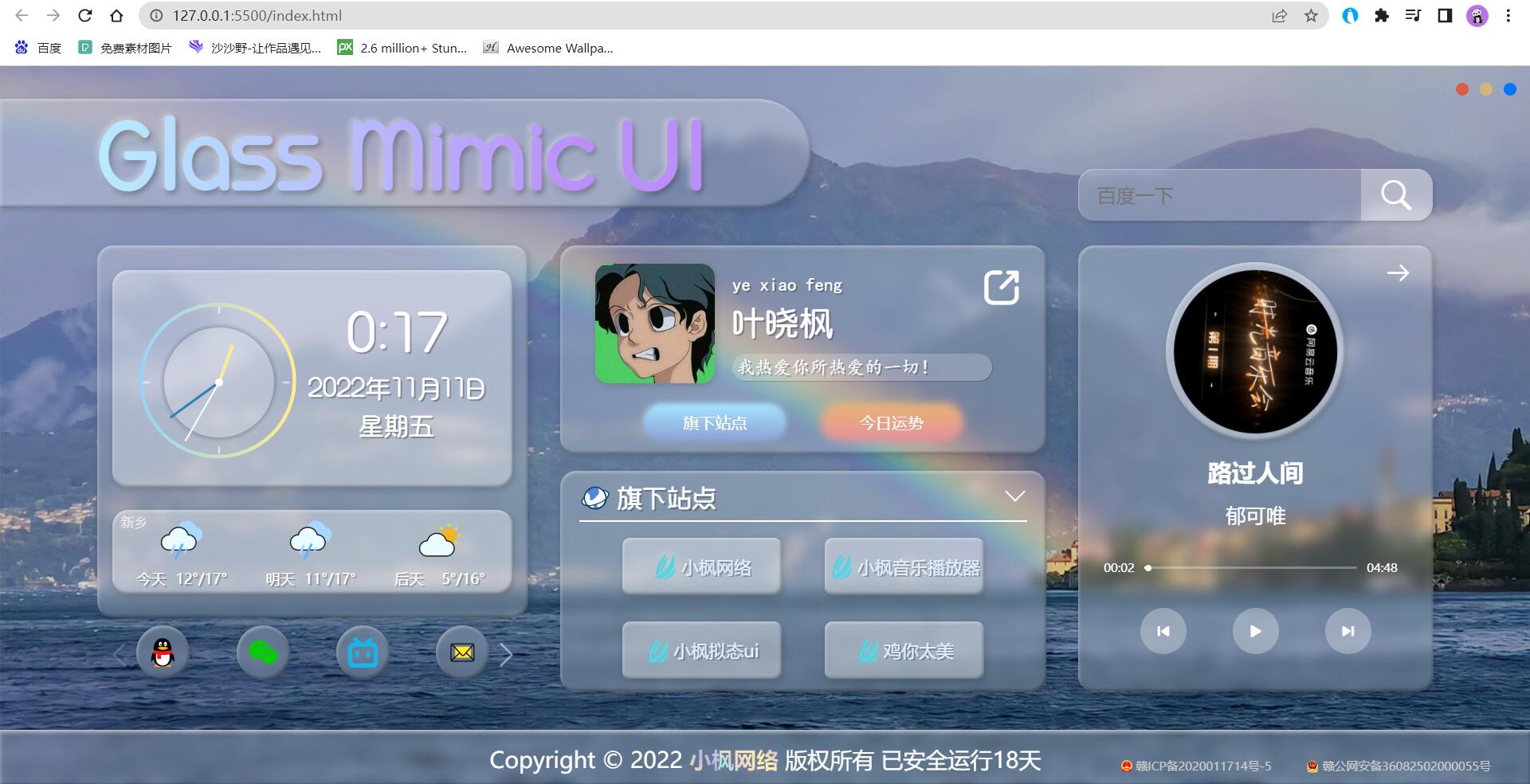Click the 小枫网络 footer link
Image resolution: width=1530 pixels, height=784 pixels.
coord(734,760)
